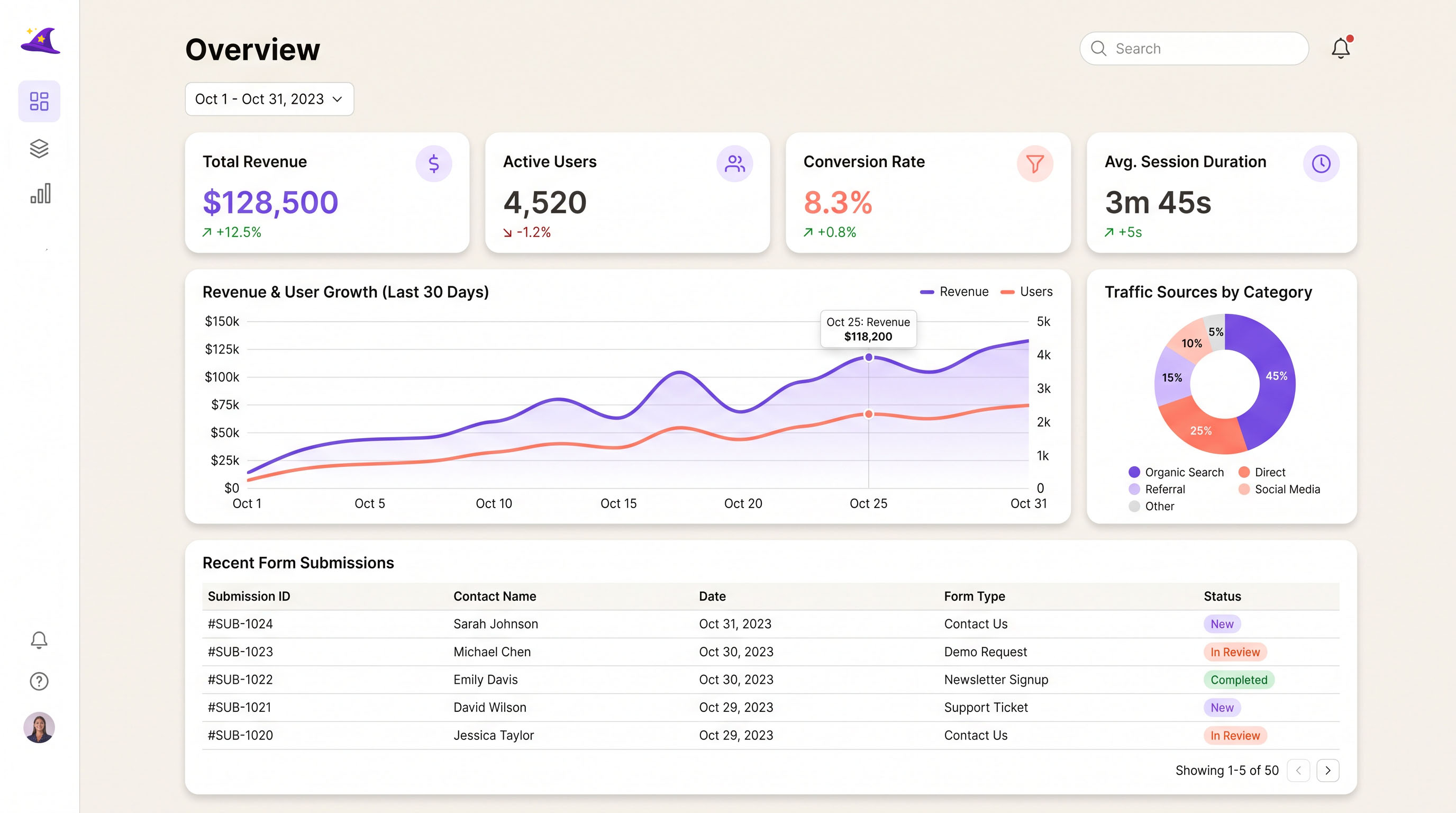The width and height of the screenshot is (1456, 813).
Task: Toggle Organic Search legend item
Action: coord(1176,472)
